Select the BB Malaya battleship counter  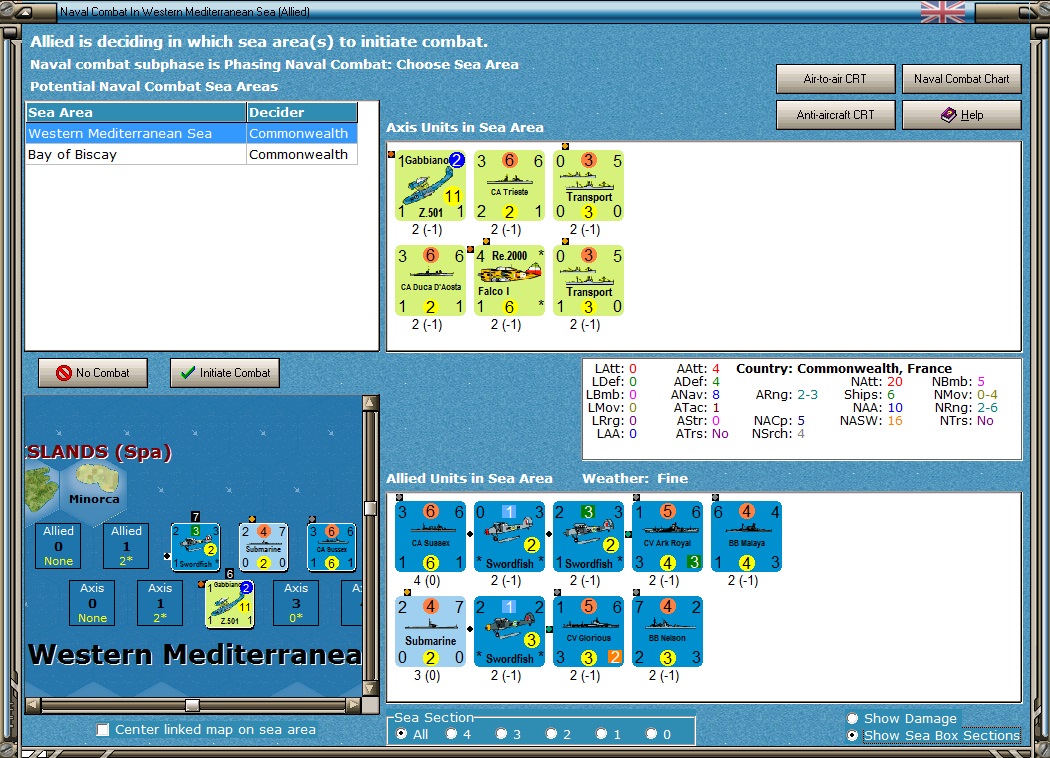pyautogui.click(x=746, y=536)
